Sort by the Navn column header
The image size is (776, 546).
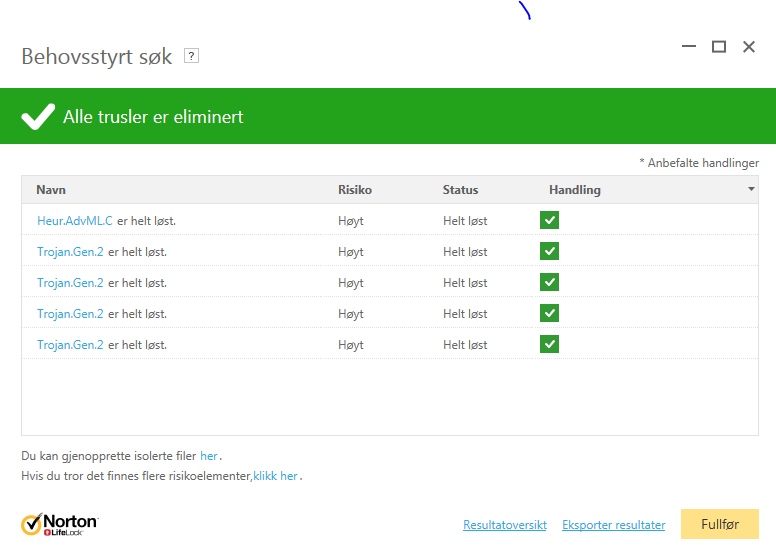(x=51, y=190)
